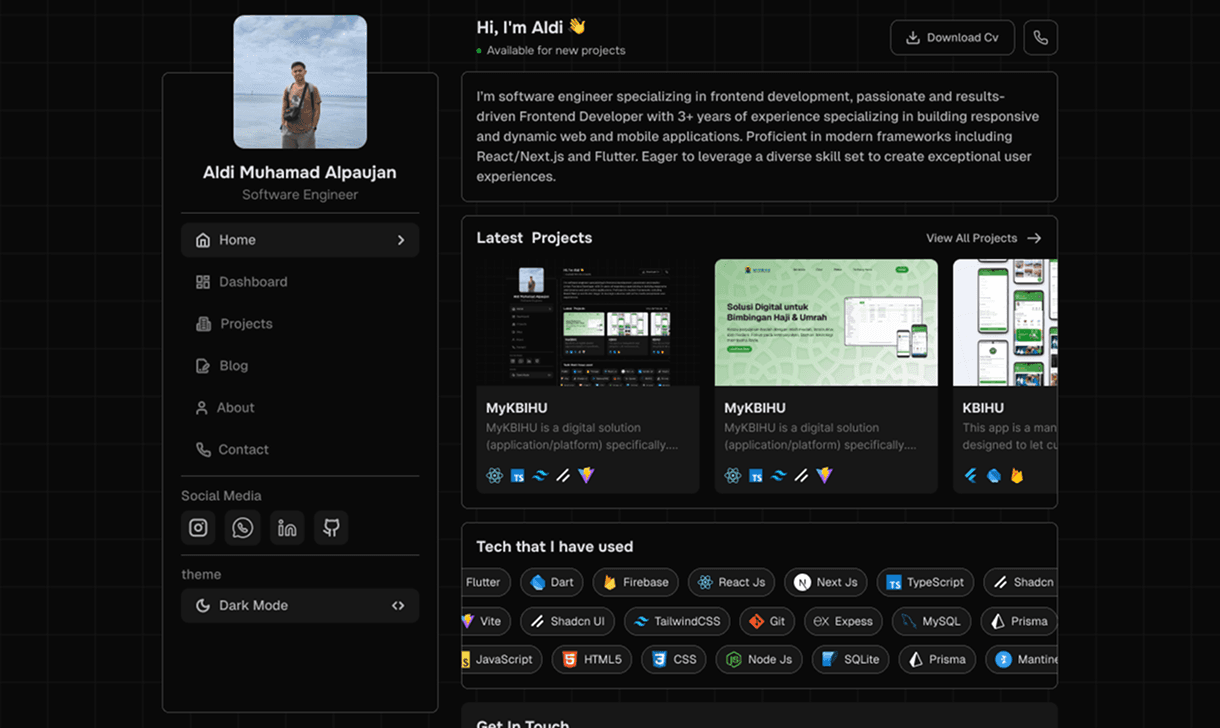The image size is (1220, 728).
Task: Click the Prisma chip next to SQLite
Action: [x=937, y=660]
